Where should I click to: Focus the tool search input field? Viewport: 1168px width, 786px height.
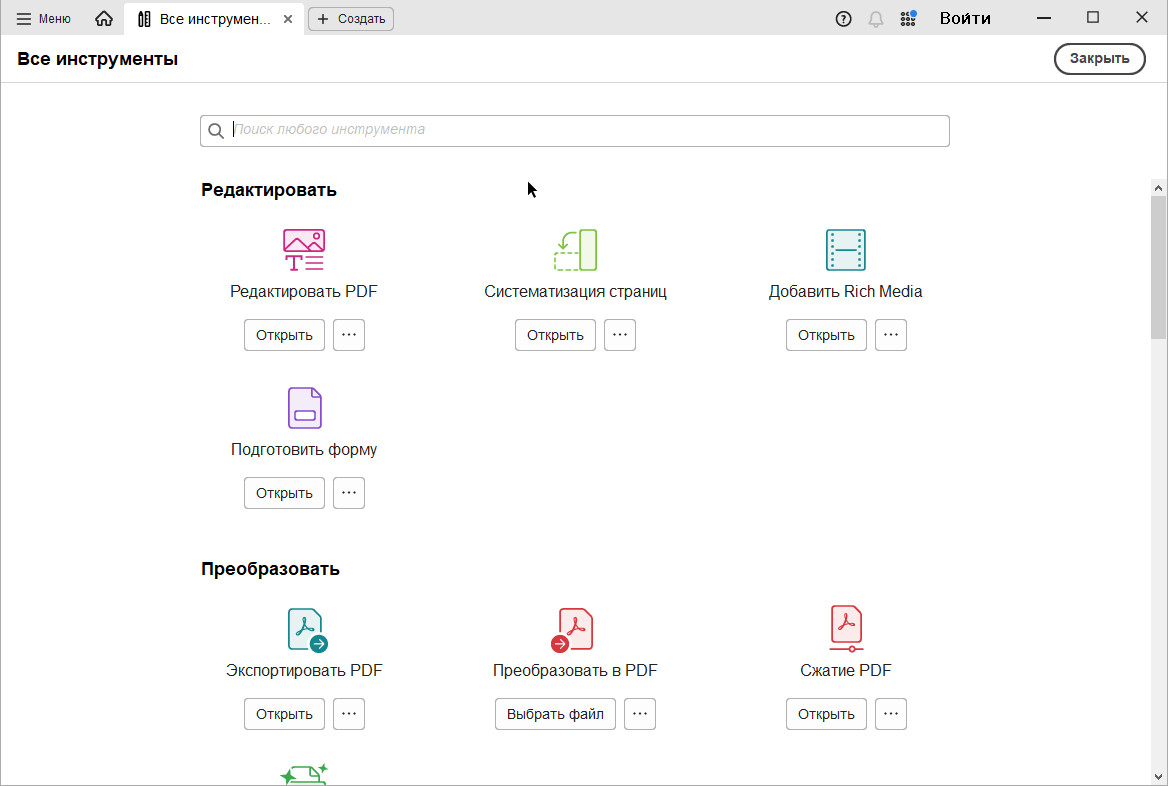(x=585, y=130)
